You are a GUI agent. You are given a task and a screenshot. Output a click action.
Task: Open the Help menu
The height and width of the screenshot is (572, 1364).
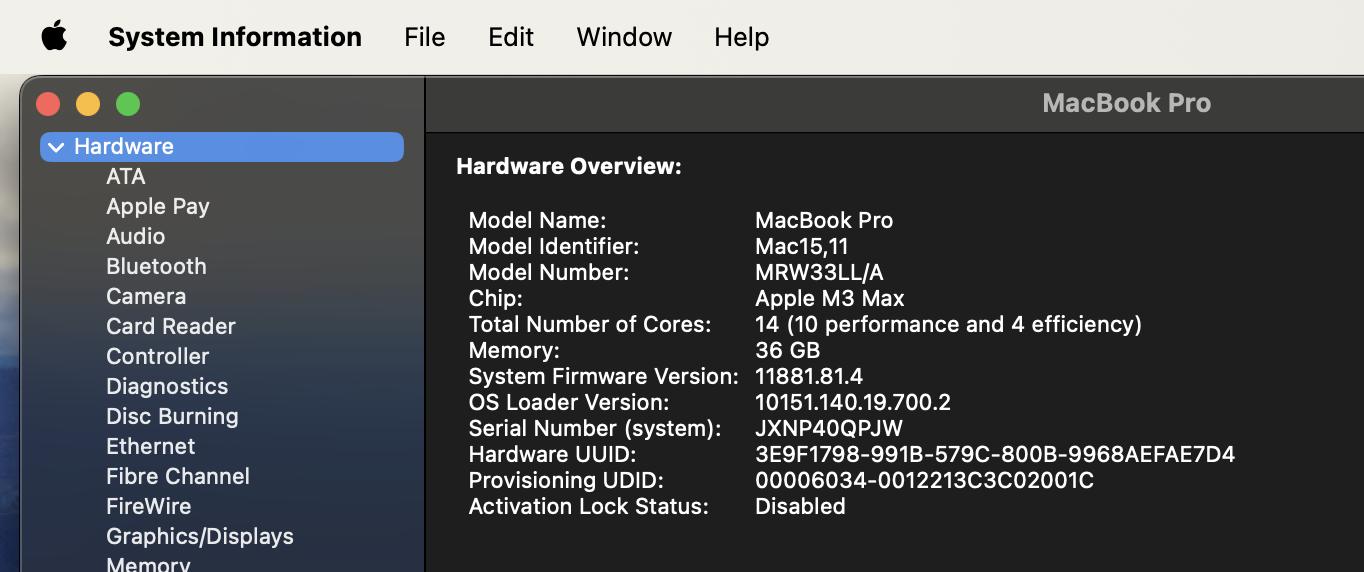pyautogui.click(x=741, y=37)
